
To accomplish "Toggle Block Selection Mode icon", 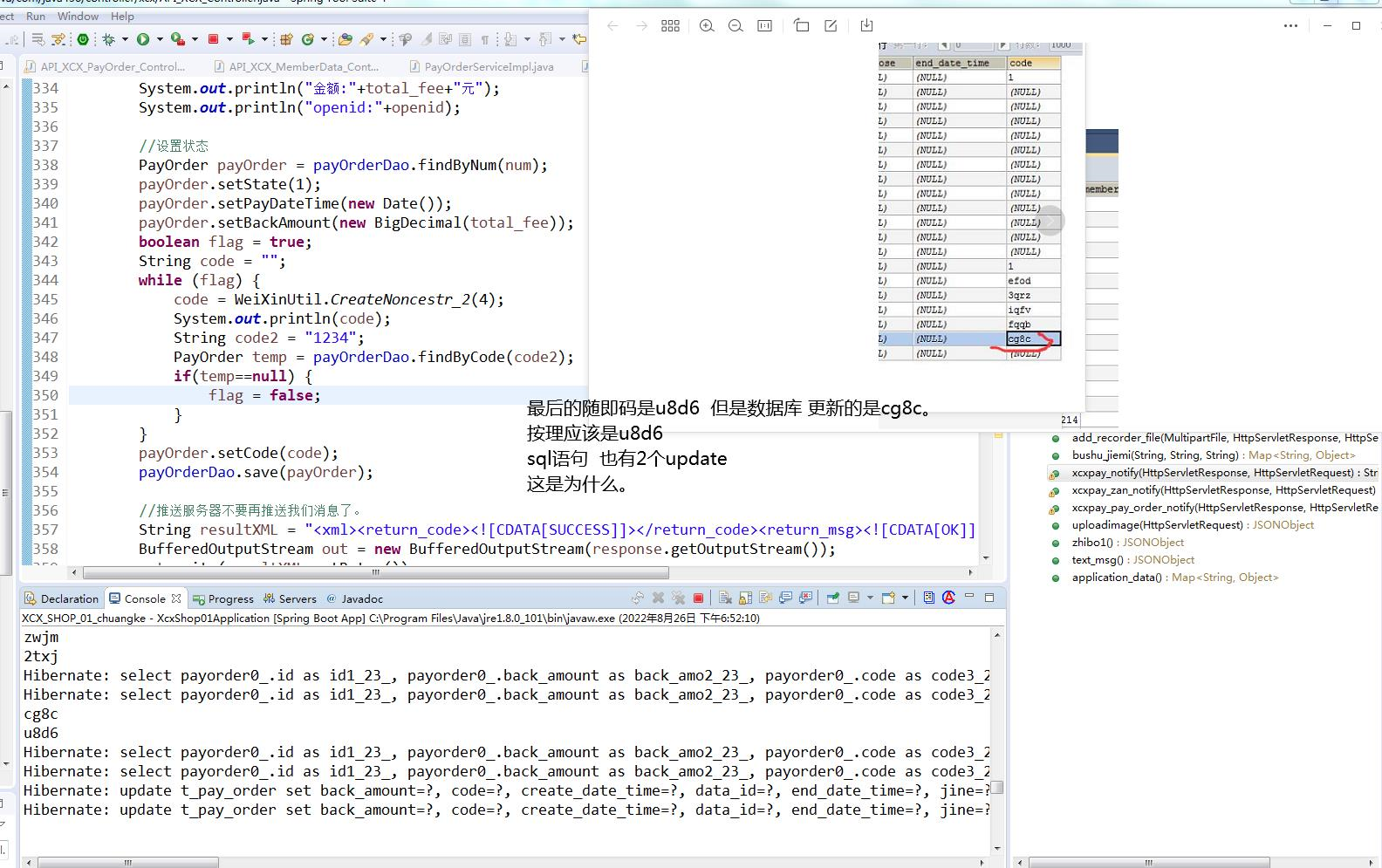I will (464, 39).
